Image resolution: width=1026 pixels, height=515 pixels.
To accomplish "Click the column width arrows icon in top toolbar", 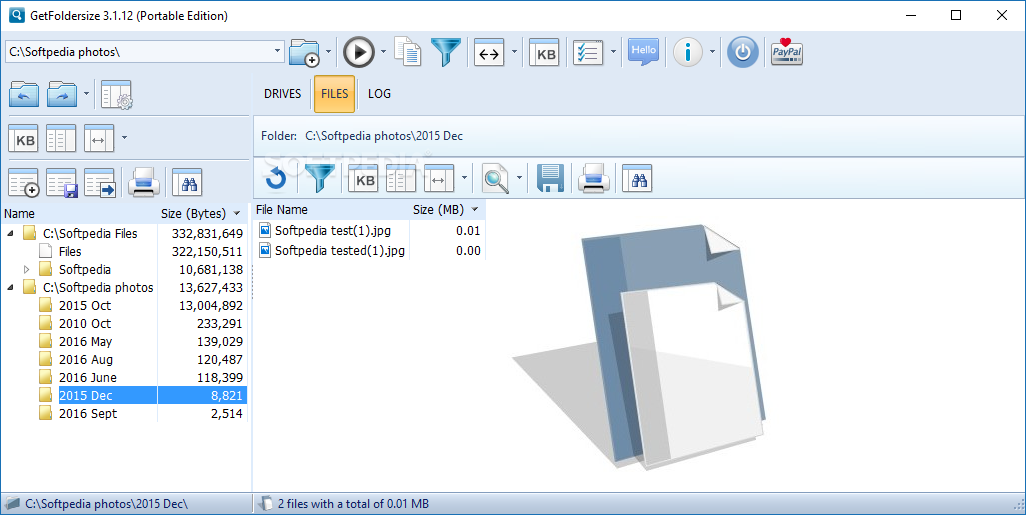I will [489, 52].
